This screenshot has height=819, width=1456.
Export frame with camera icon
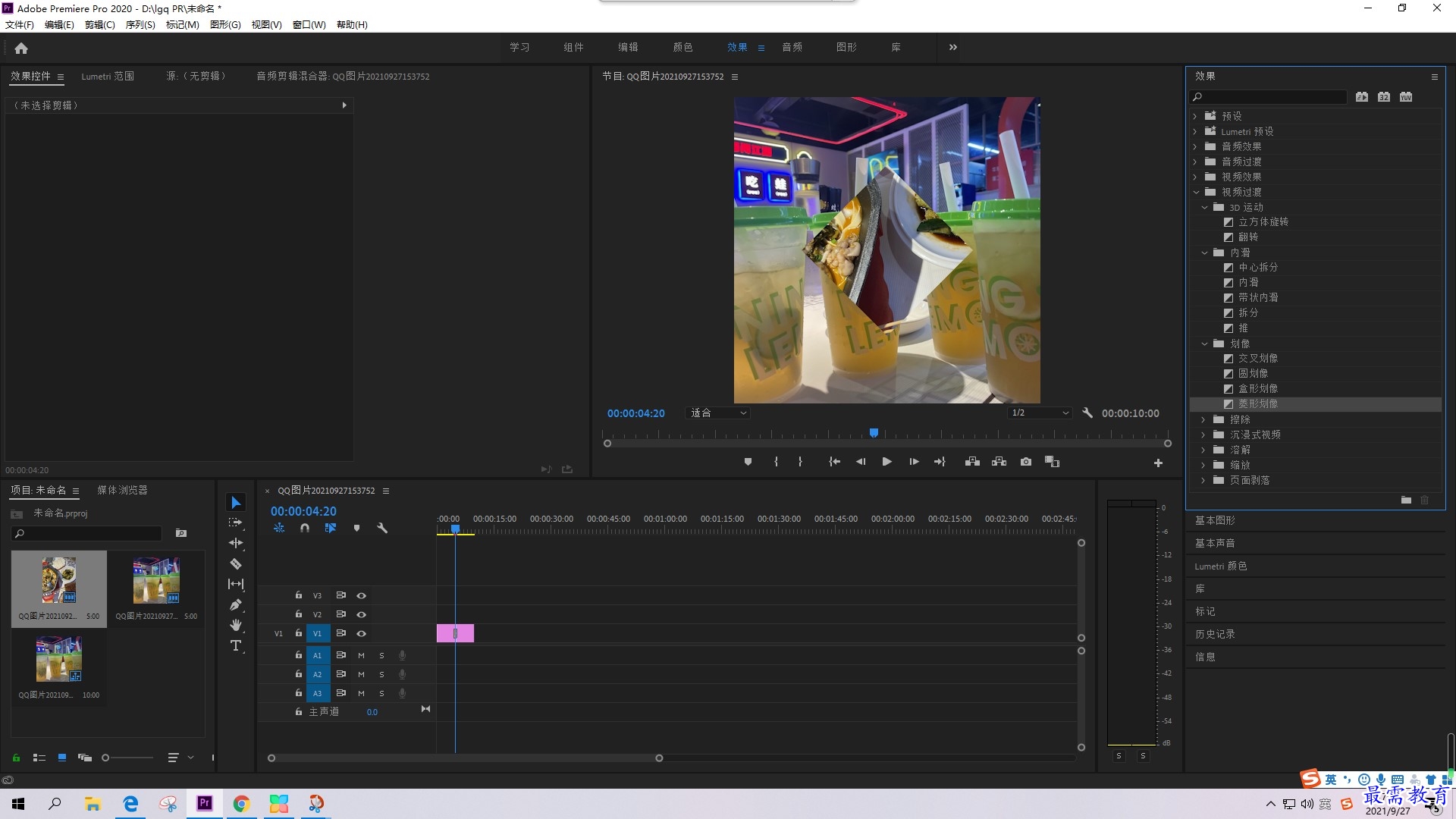[1026, 462]
